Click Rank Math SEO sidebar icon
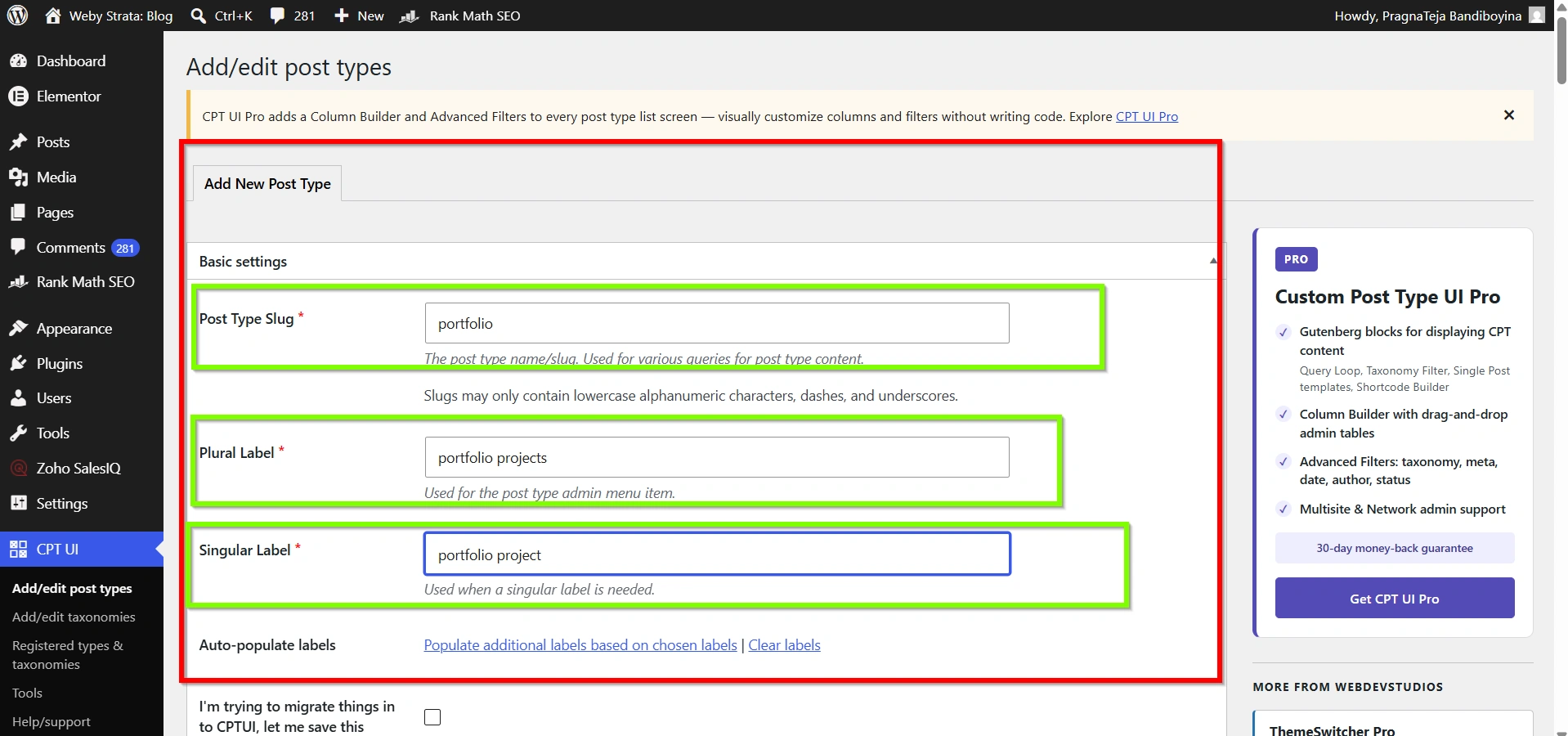Image resolution: width=1568 pixels, height=736 pixels. (x=18, y=282)
